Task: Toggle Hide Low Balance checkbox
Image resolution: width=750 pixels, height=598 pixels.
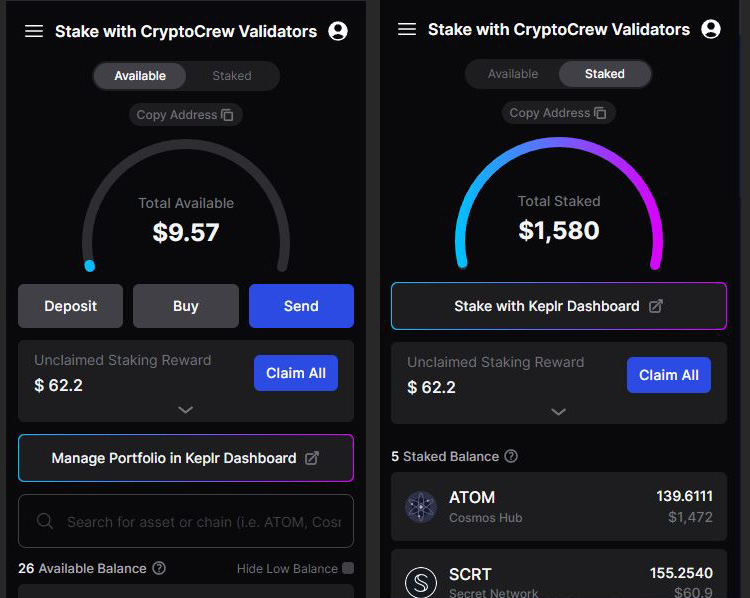Action: (x=349, y=568)
